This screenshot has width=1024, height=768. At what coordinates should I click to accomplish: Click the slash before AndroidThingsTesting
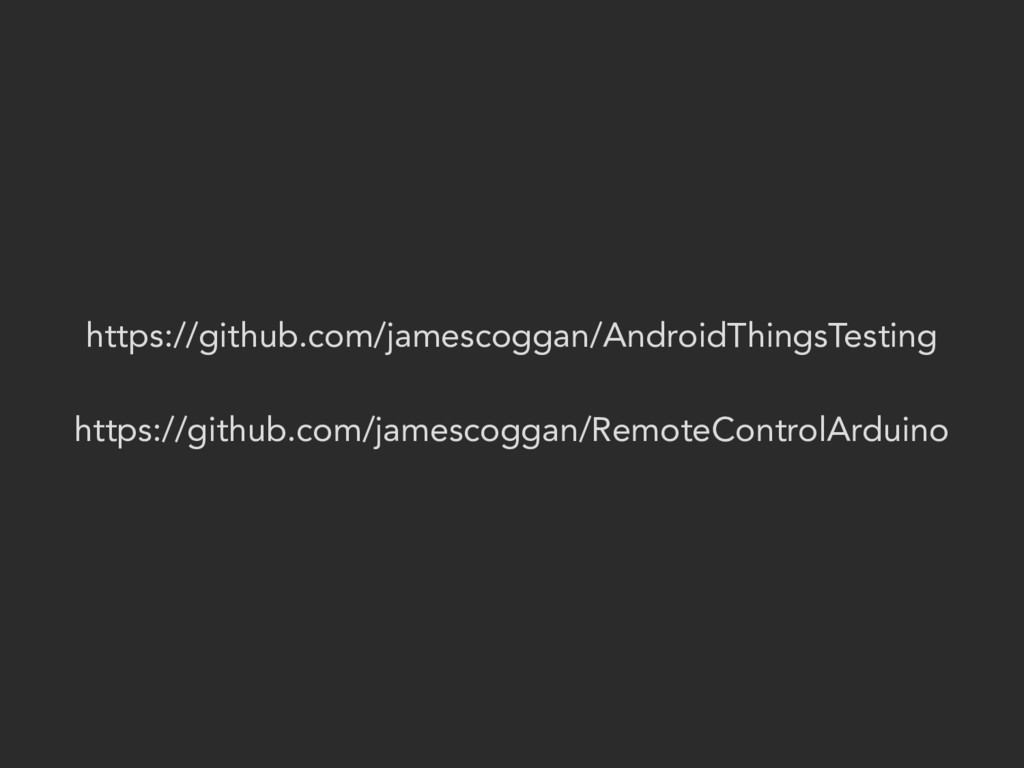(595, 337)
